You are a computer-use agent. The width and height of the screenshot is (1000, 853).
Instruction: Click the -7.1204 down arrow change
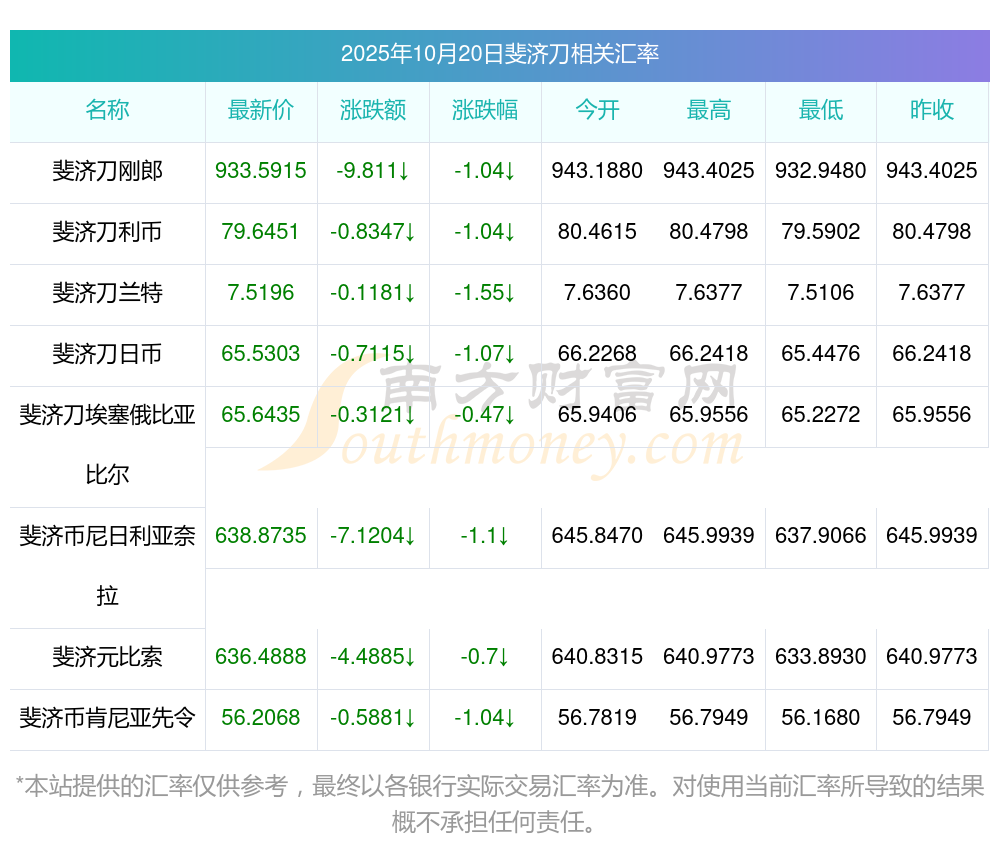pyautogui.click(x=373, y=536)
